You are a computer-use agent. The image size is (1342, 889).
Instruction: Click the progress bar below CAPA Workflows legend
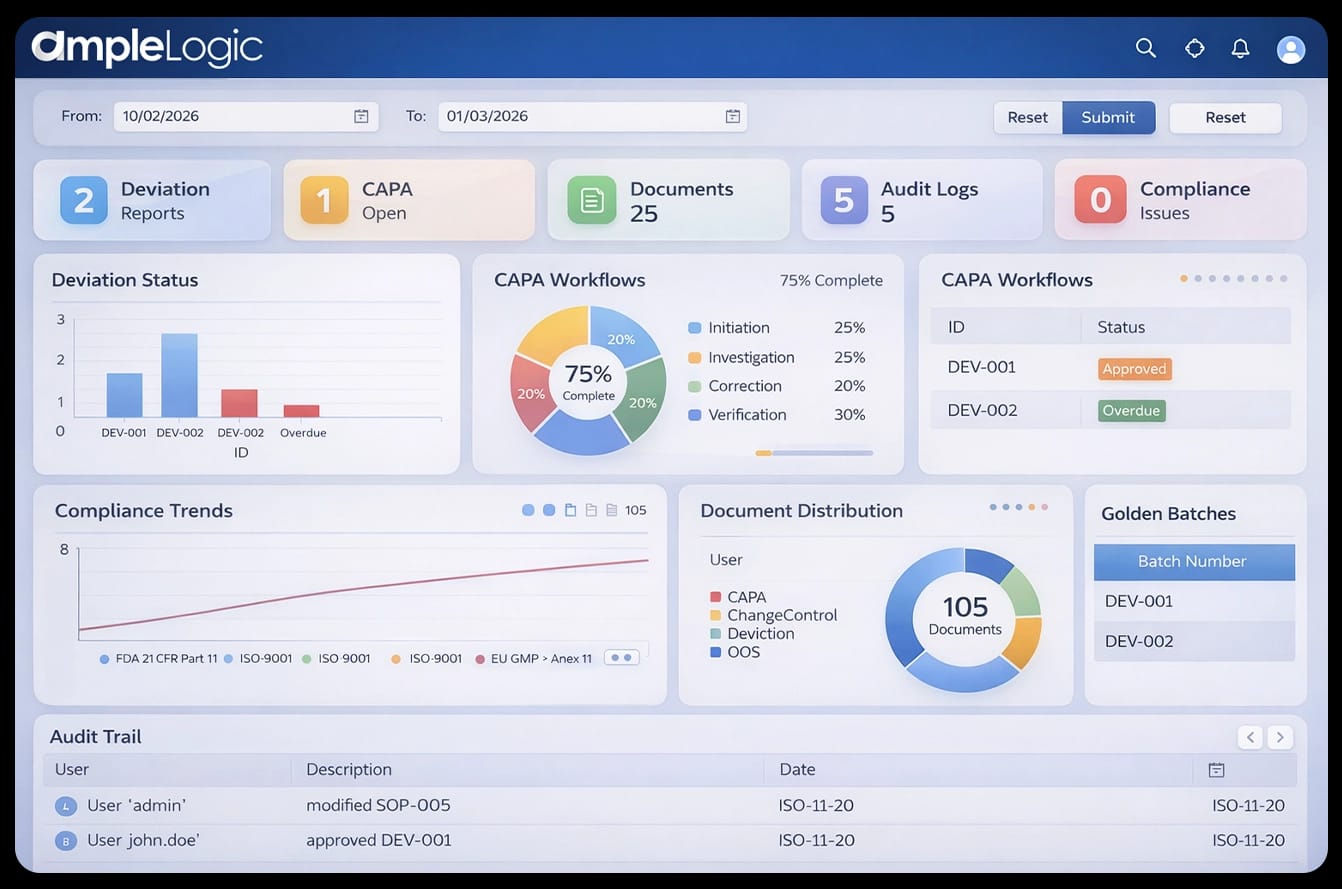(814, 453)
